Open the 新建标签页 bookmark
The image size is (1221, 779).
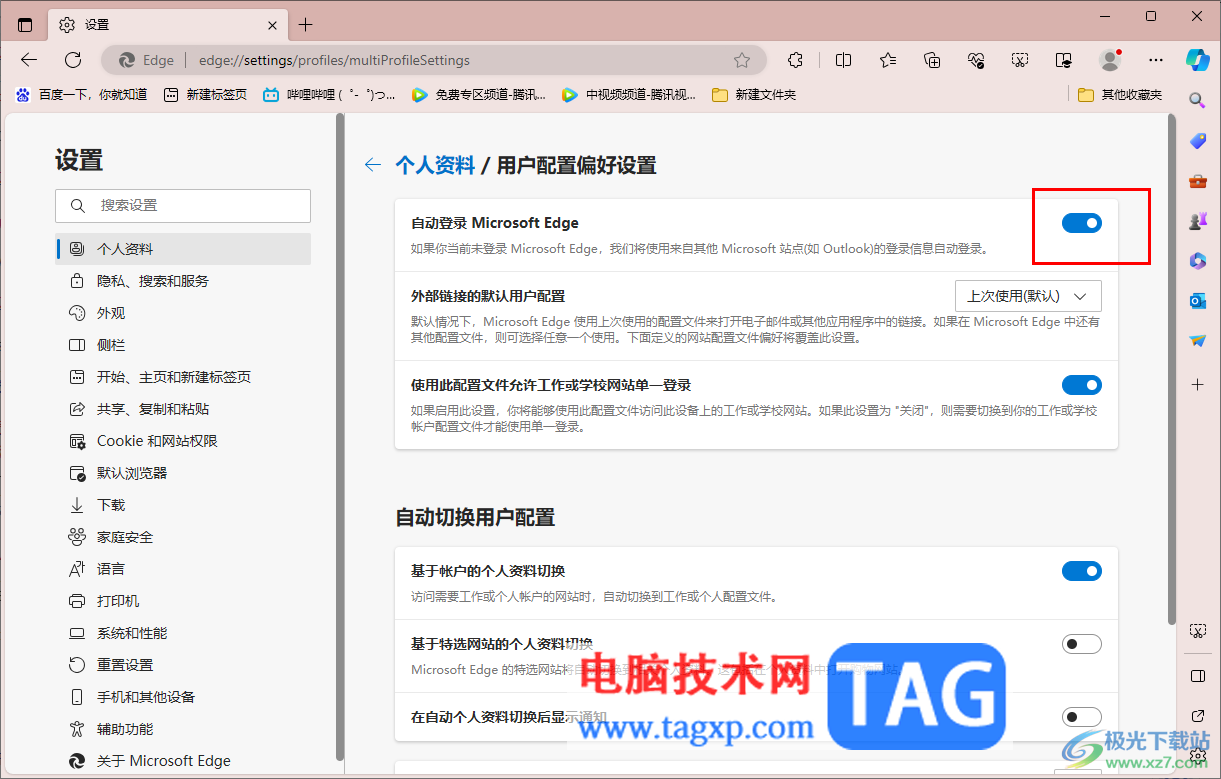click(x=205, y=95)
